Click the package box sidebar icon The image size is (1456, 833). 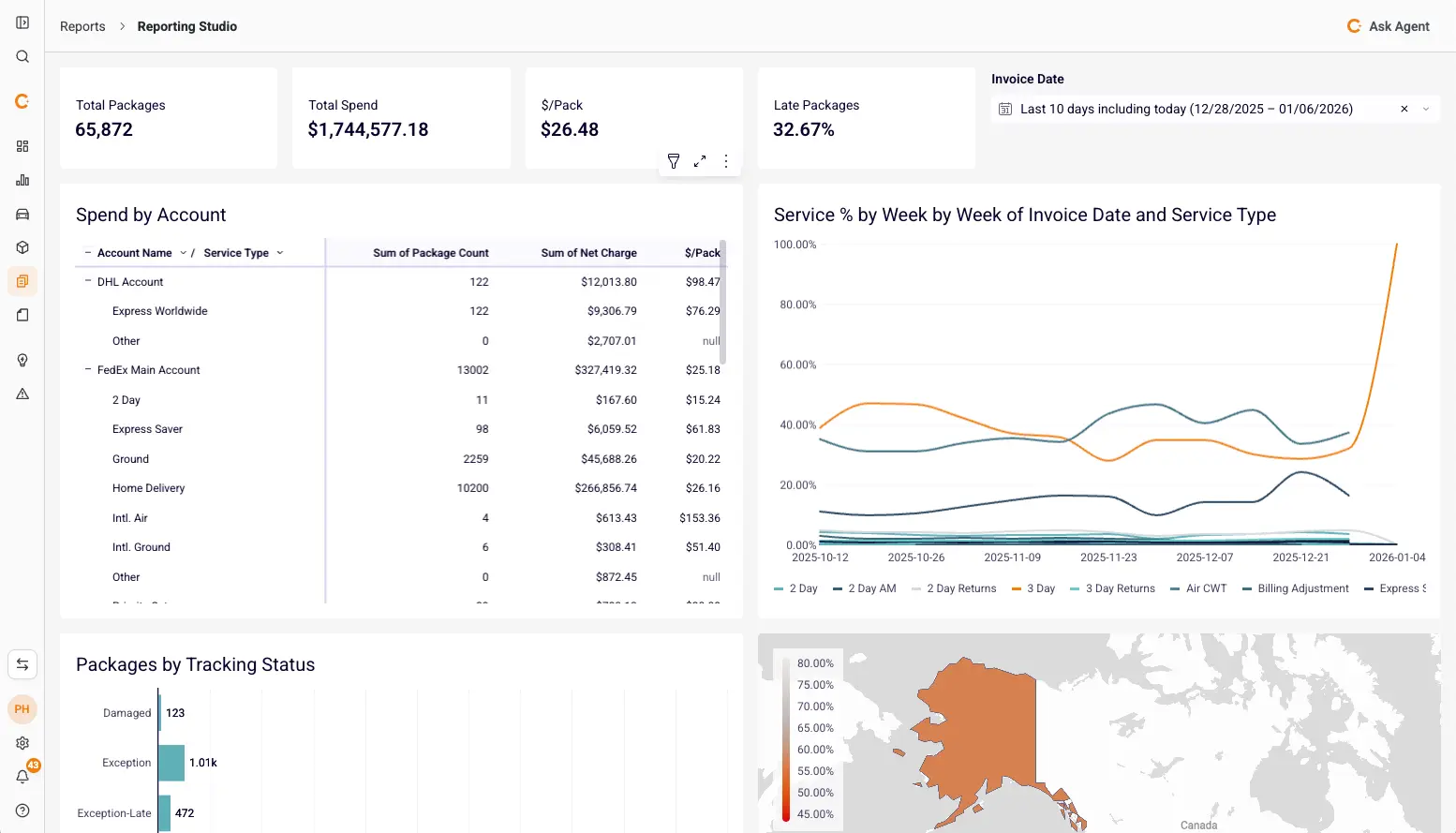pos(22,247)
